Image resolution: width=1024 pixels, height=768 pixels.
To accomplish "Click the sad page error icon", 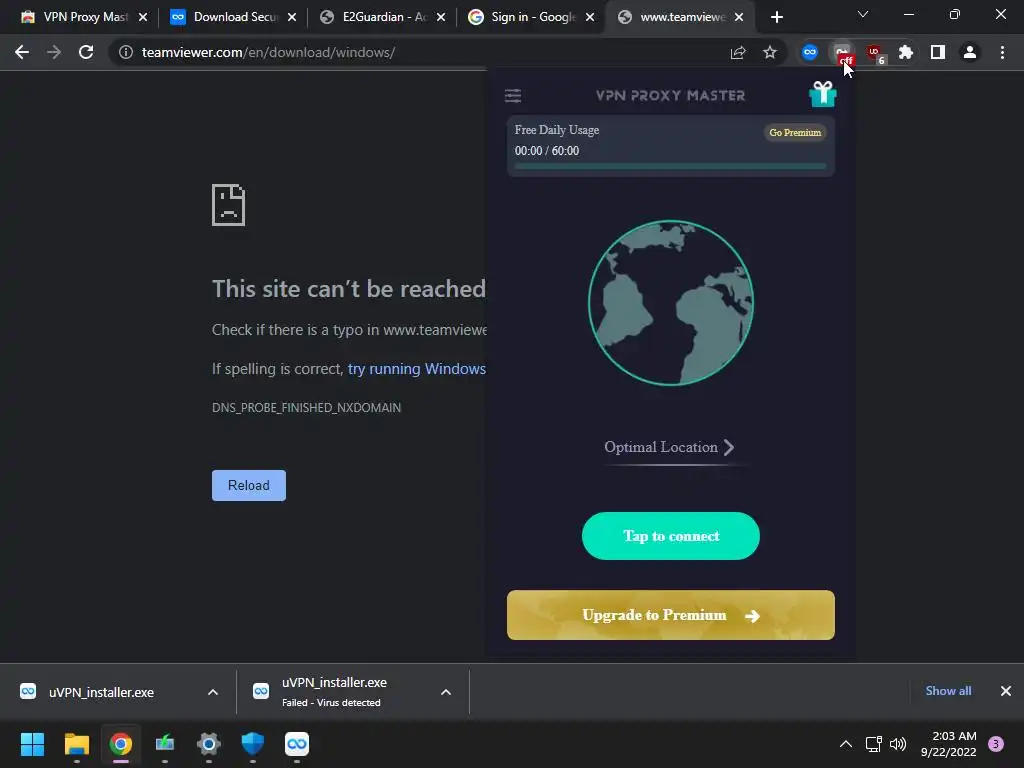I will (229, 205).
